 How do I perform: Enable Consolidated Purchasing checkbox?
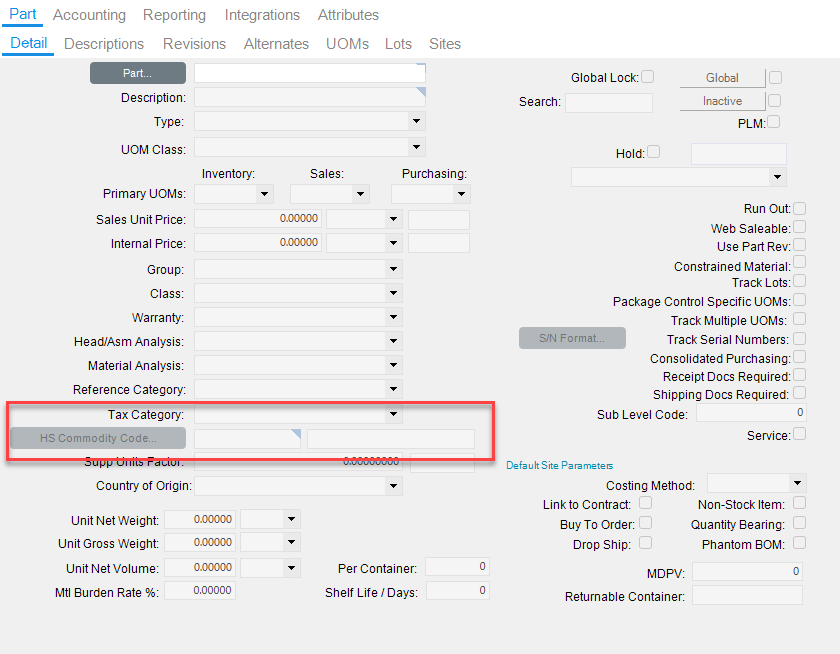point(799,357)
